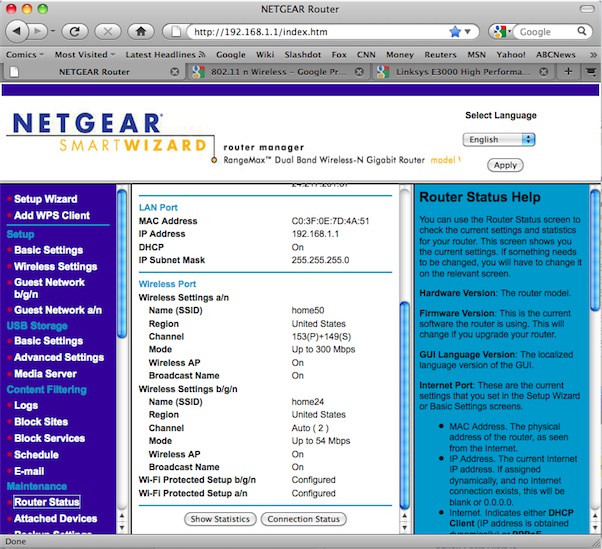Screen dimensions: 602x549
Task: Click the sidebar menu scrollbar thumb
Action: [122, 264]
